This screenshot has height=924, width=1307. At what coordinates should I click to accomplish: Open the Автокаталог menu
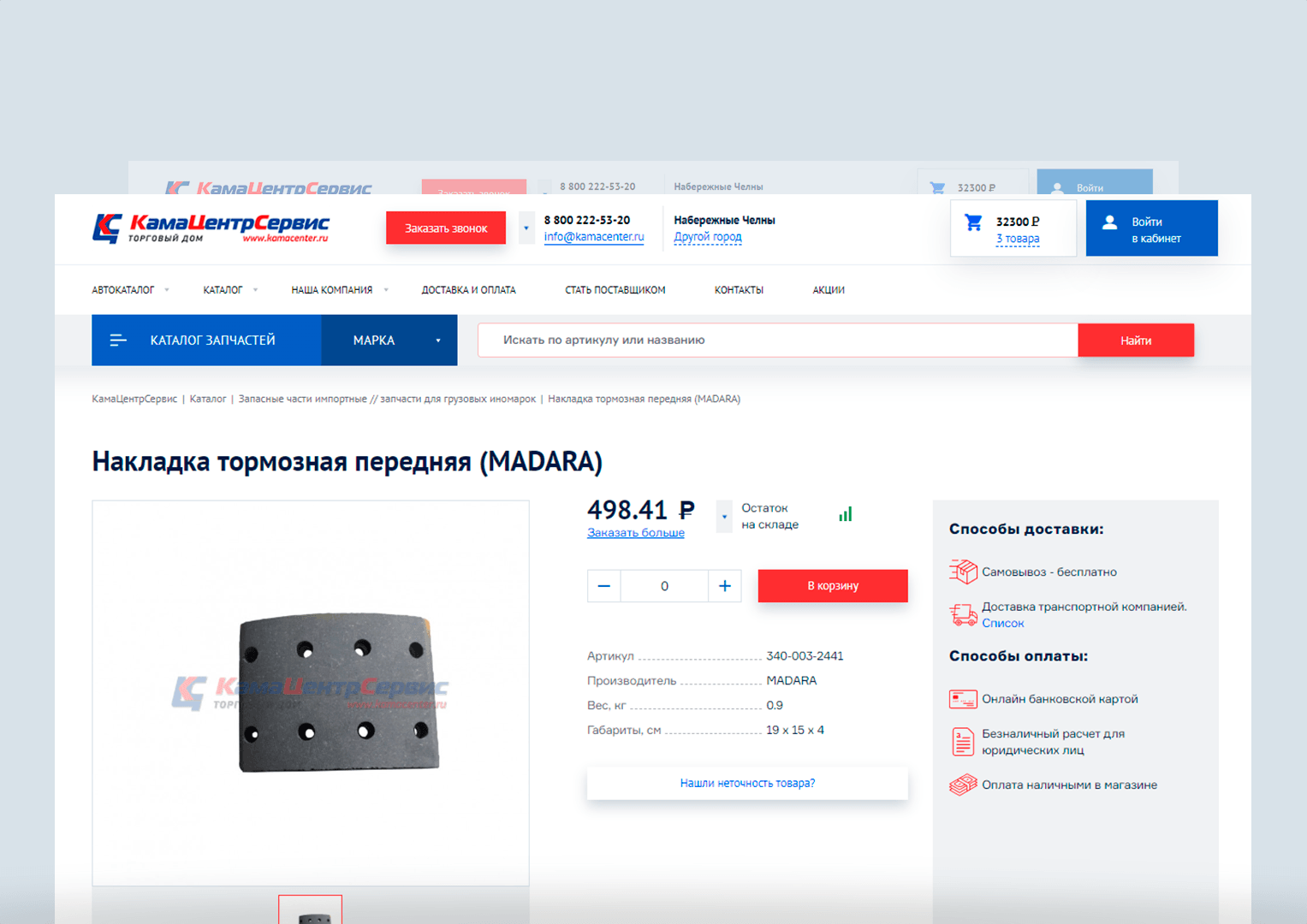click(130, 290)
